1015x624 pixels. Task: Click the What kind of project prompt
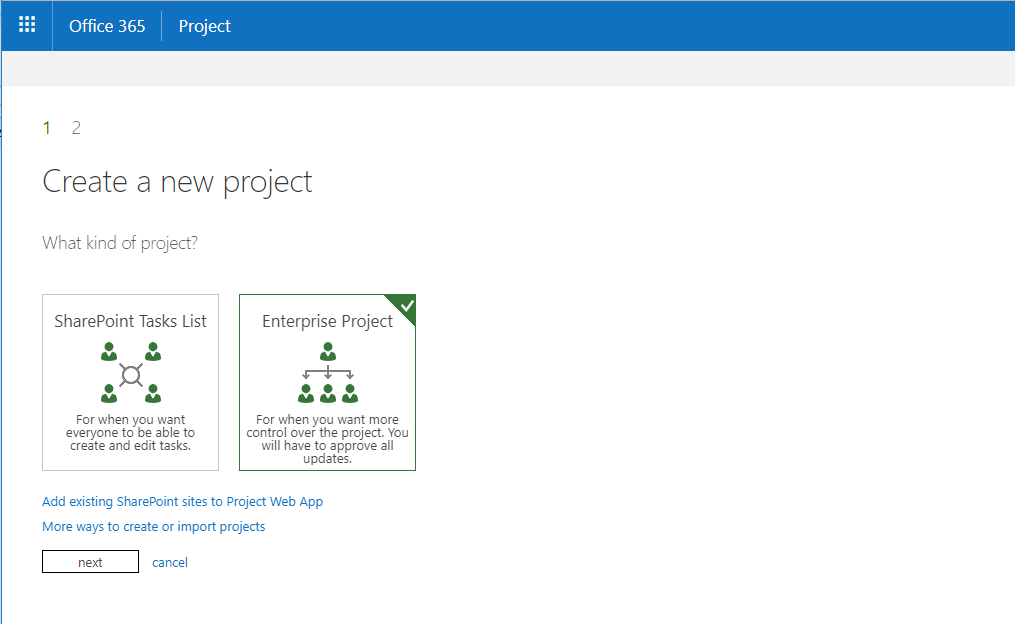[x=120, y=243]
